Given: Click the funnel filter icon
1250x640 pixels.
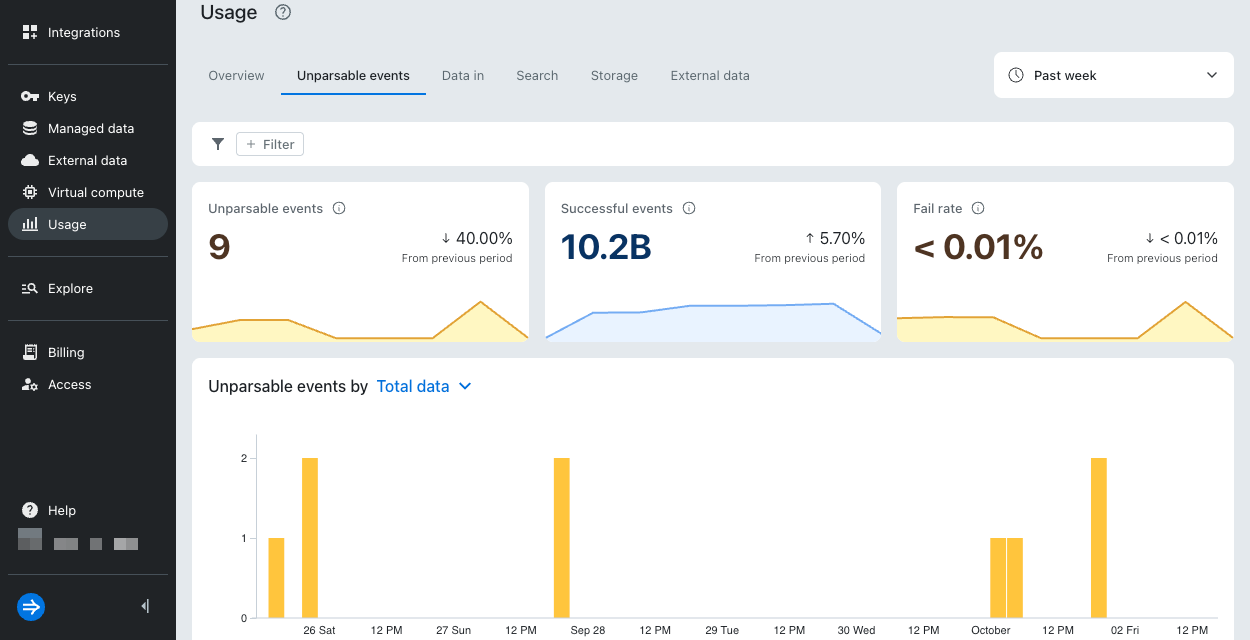Looking at the screenshot, I should pos(217,144).
